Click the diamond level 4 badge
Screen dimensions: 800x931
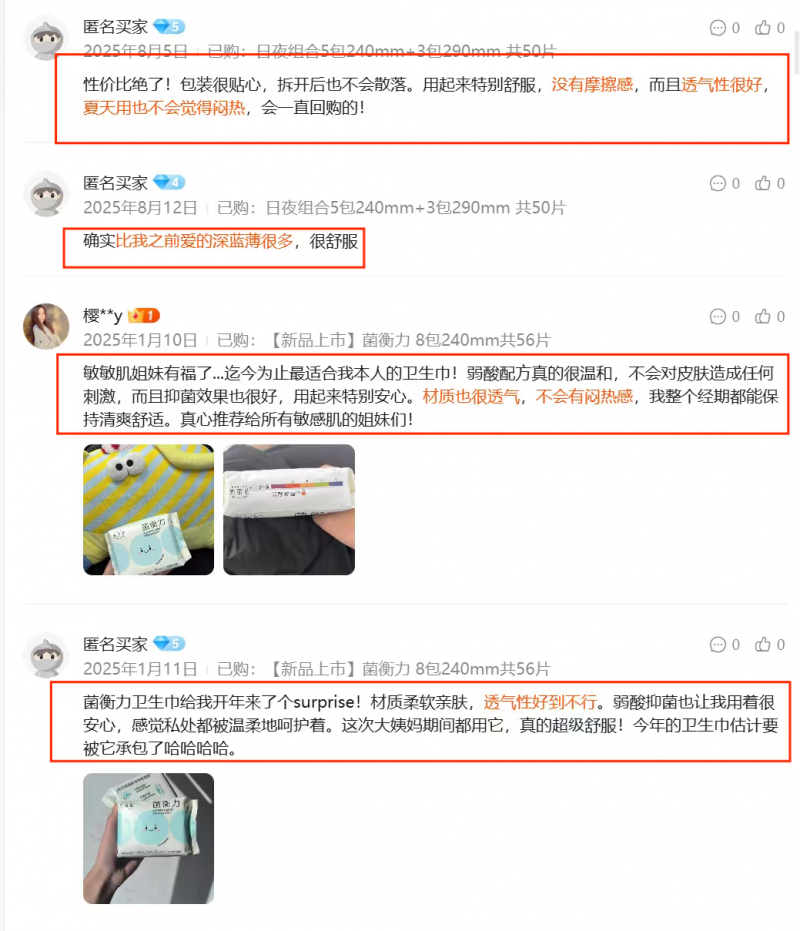[x=169, y=182]
